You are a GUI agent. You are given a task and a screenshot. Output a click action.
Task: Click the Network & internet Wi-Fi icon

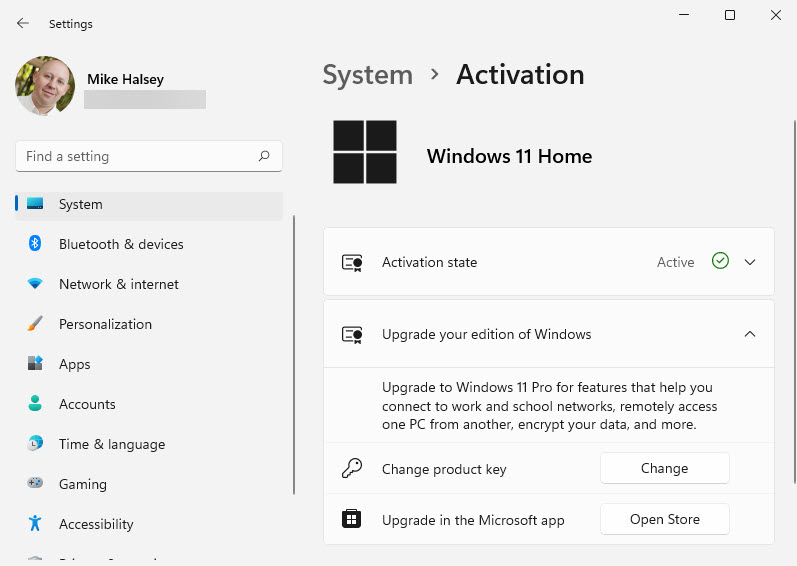[x=35, y=284]
